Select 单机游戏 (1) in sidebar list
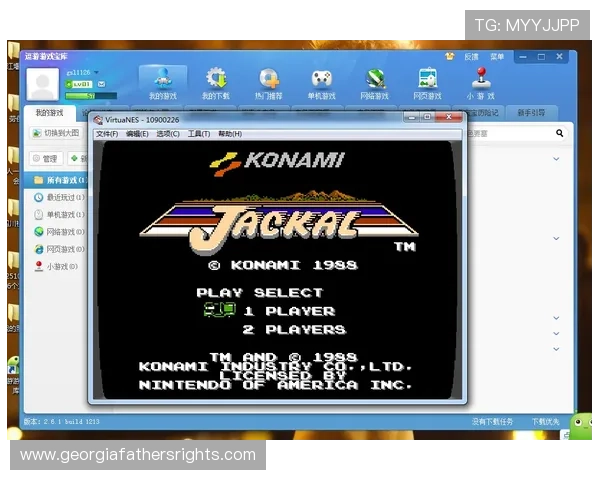The width and height of the screenshot is (600, 480). click(59, 215)
